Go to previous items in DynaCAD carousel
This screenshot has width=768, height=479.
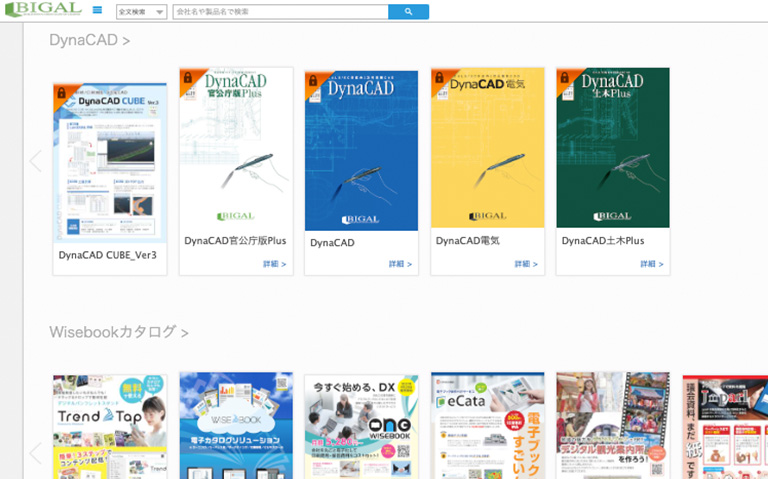35,161
